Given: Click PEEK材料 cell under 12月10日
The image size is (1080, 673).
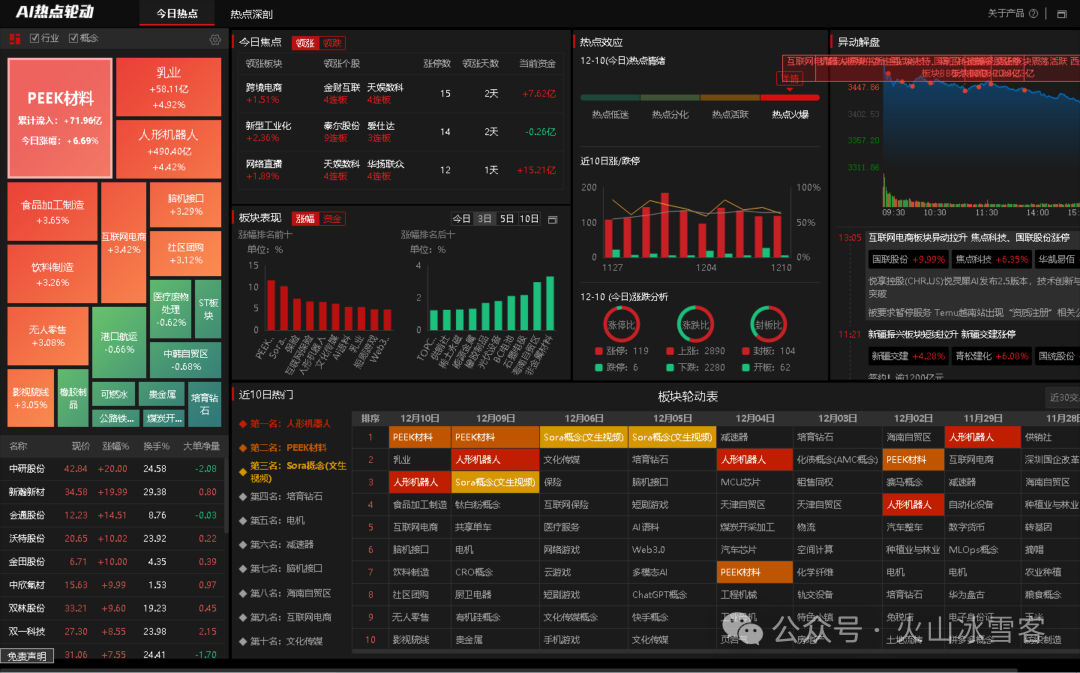Looking at the screenshot, I should point(420,437).
